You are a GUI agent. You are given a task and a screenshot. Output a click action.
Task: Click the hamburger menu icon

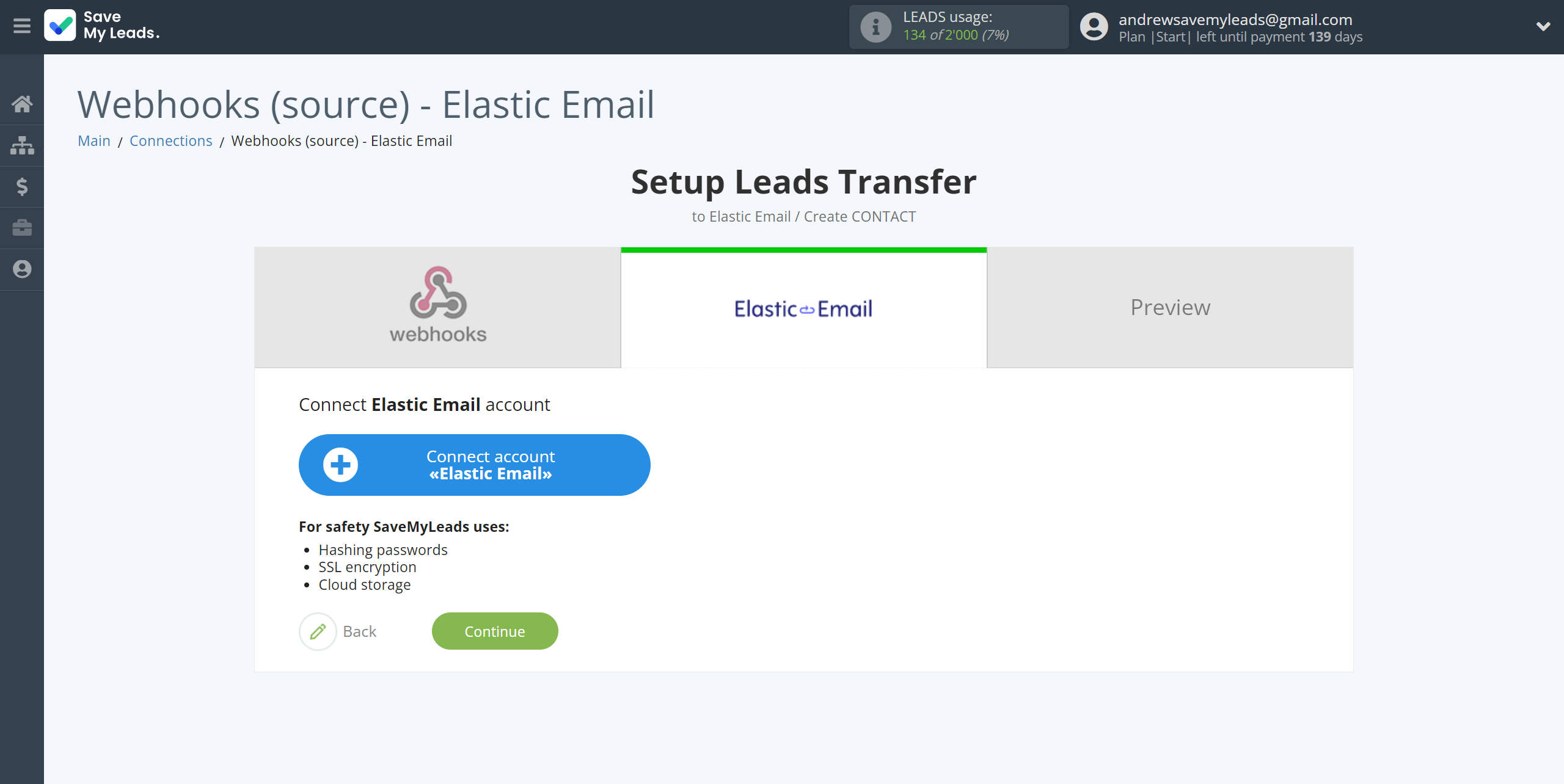[22, 26]
